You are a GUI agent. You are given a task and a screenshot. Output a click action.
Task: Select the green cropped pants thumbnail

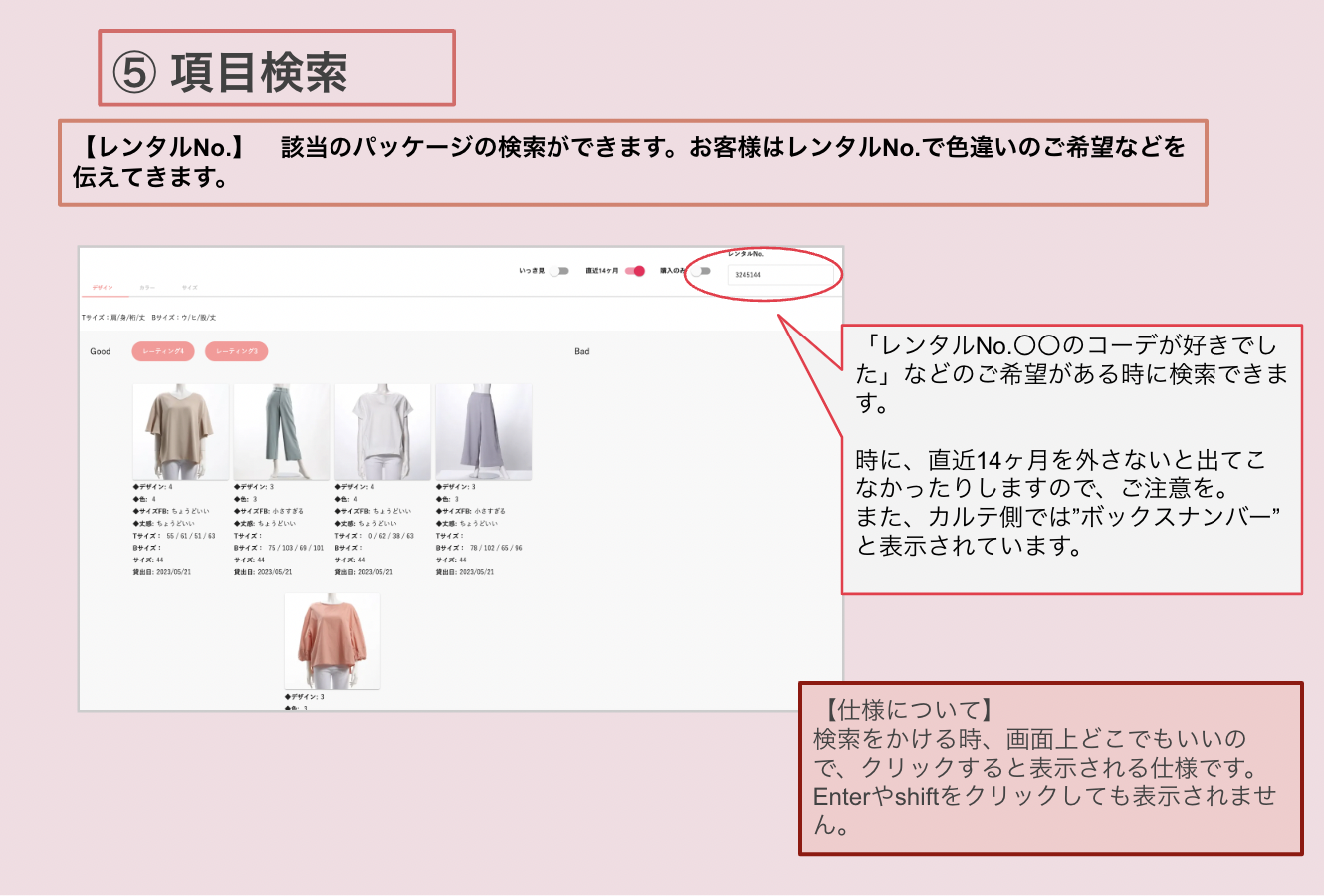click(x=281, y=432)
